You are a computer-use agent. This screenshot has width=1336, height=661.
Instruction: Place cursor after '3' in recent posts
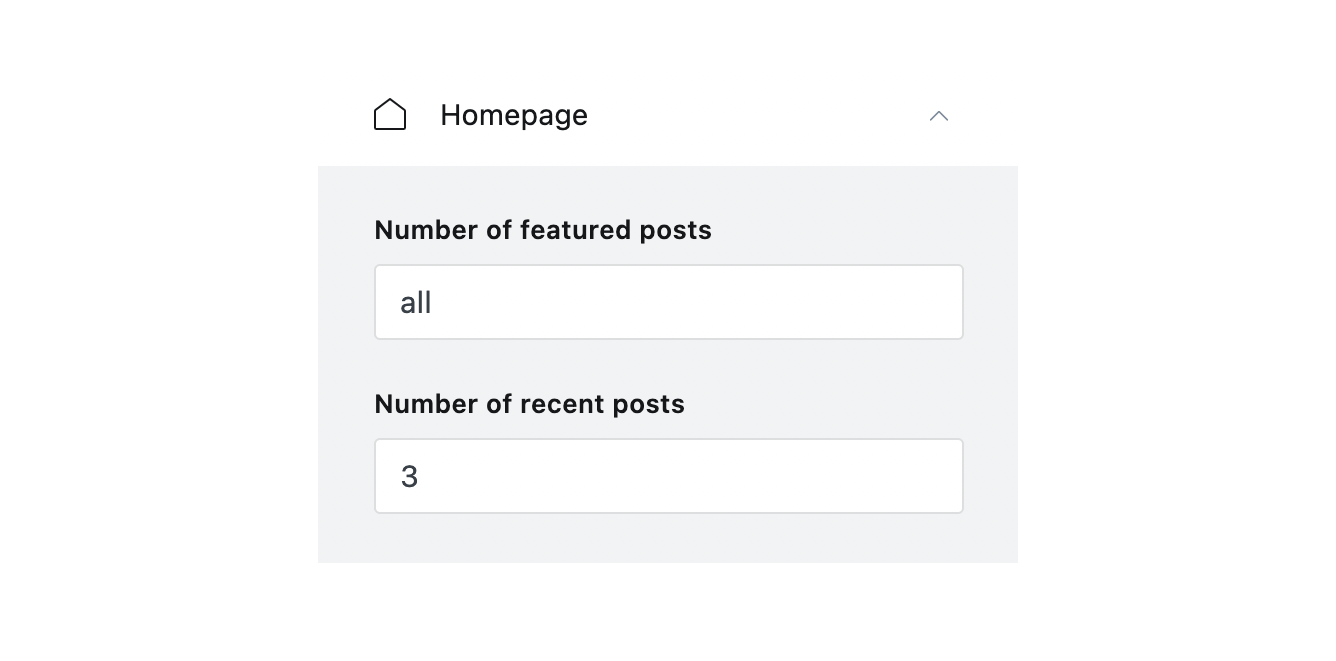coord(420,477)
